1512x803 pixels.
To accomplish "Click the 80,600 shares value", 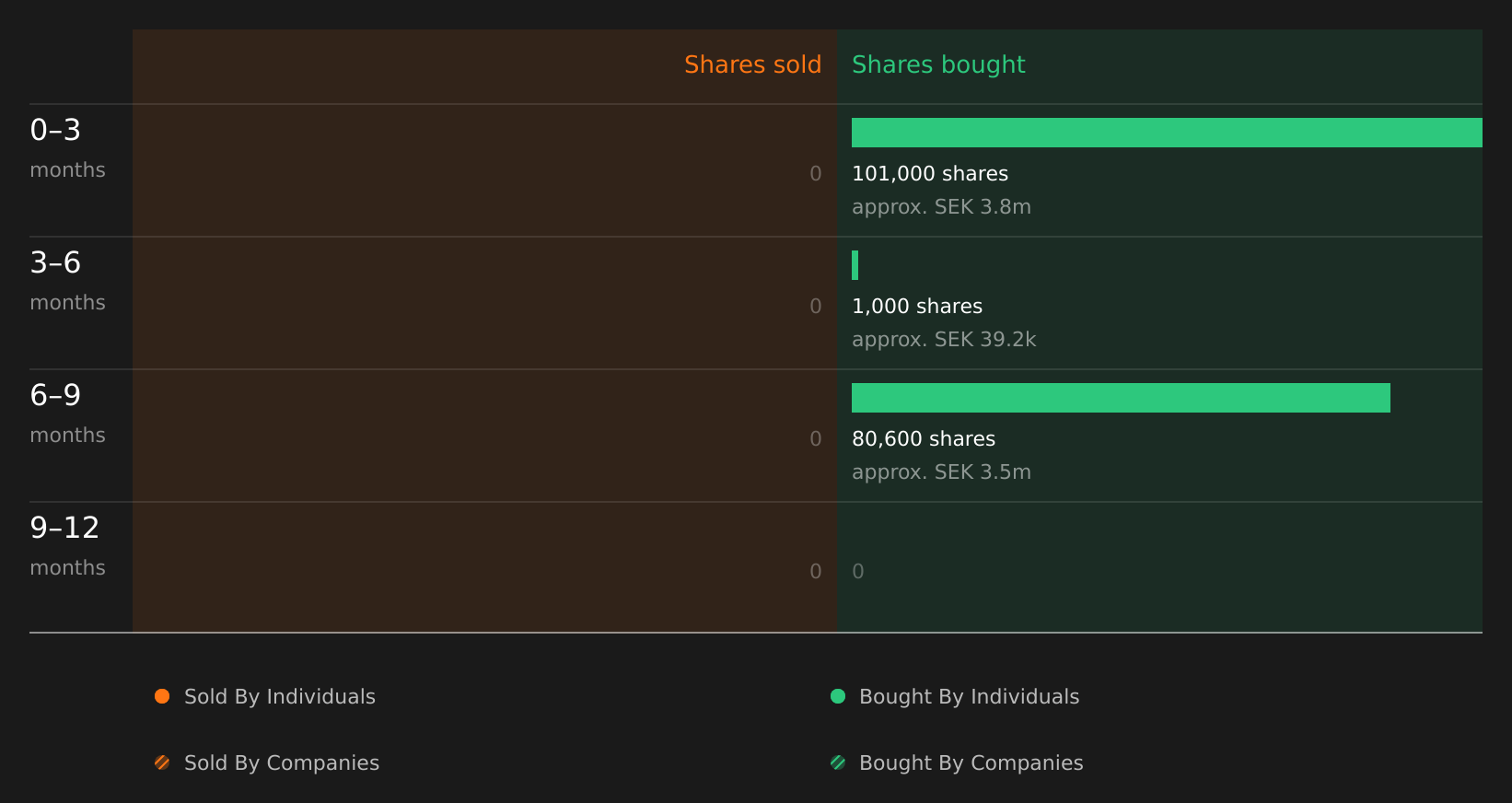I will pos(924,439).
